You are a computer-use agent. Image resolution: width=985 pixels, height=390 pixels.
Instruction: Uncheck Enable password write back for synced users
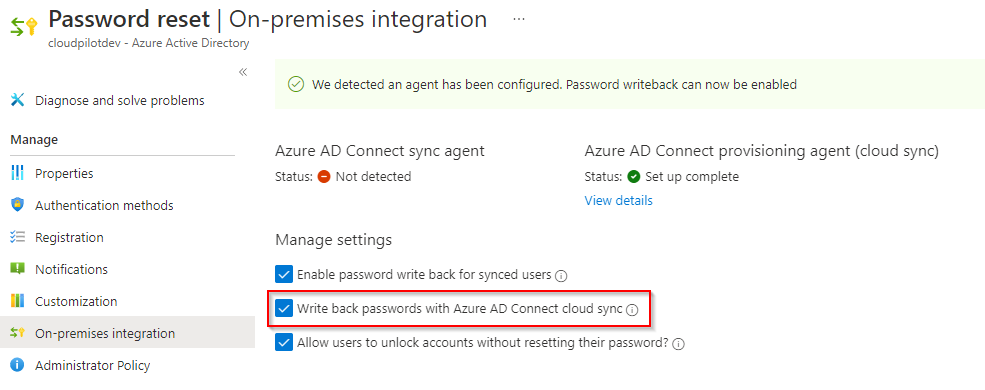(x=284, y=274)
